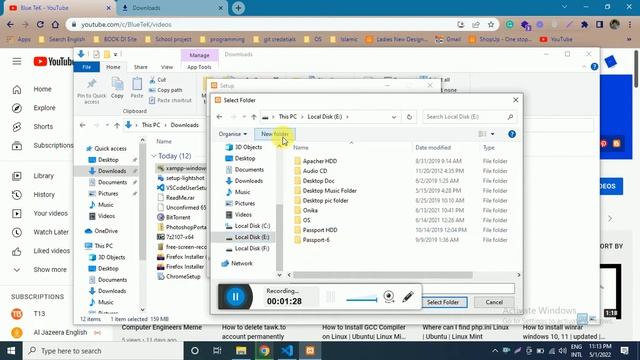This screenshot has width=640, height=360.
Task: Select the Audio CD folder
Action: pyautogui.click(x=315, y=171)
